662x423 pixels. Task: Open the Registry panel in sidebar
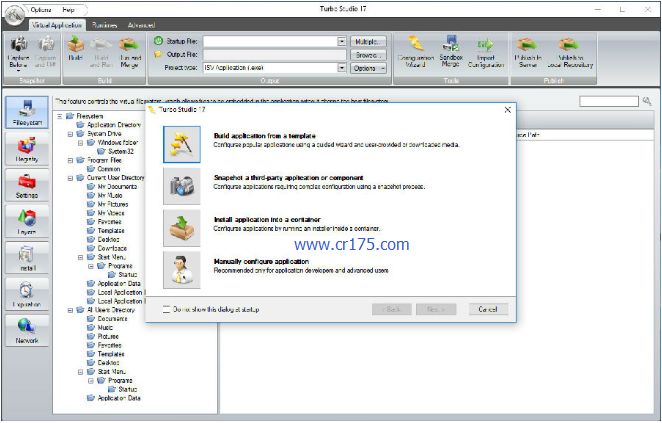[27, 149]
